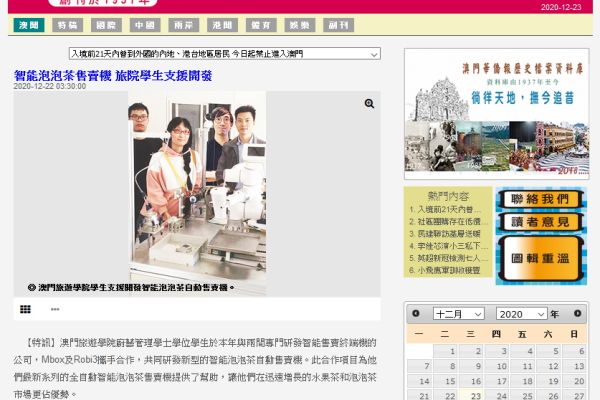Screen dimensions: 600x400
Task: Open the thumbnail grid view icon
Action: pos(24,311)
